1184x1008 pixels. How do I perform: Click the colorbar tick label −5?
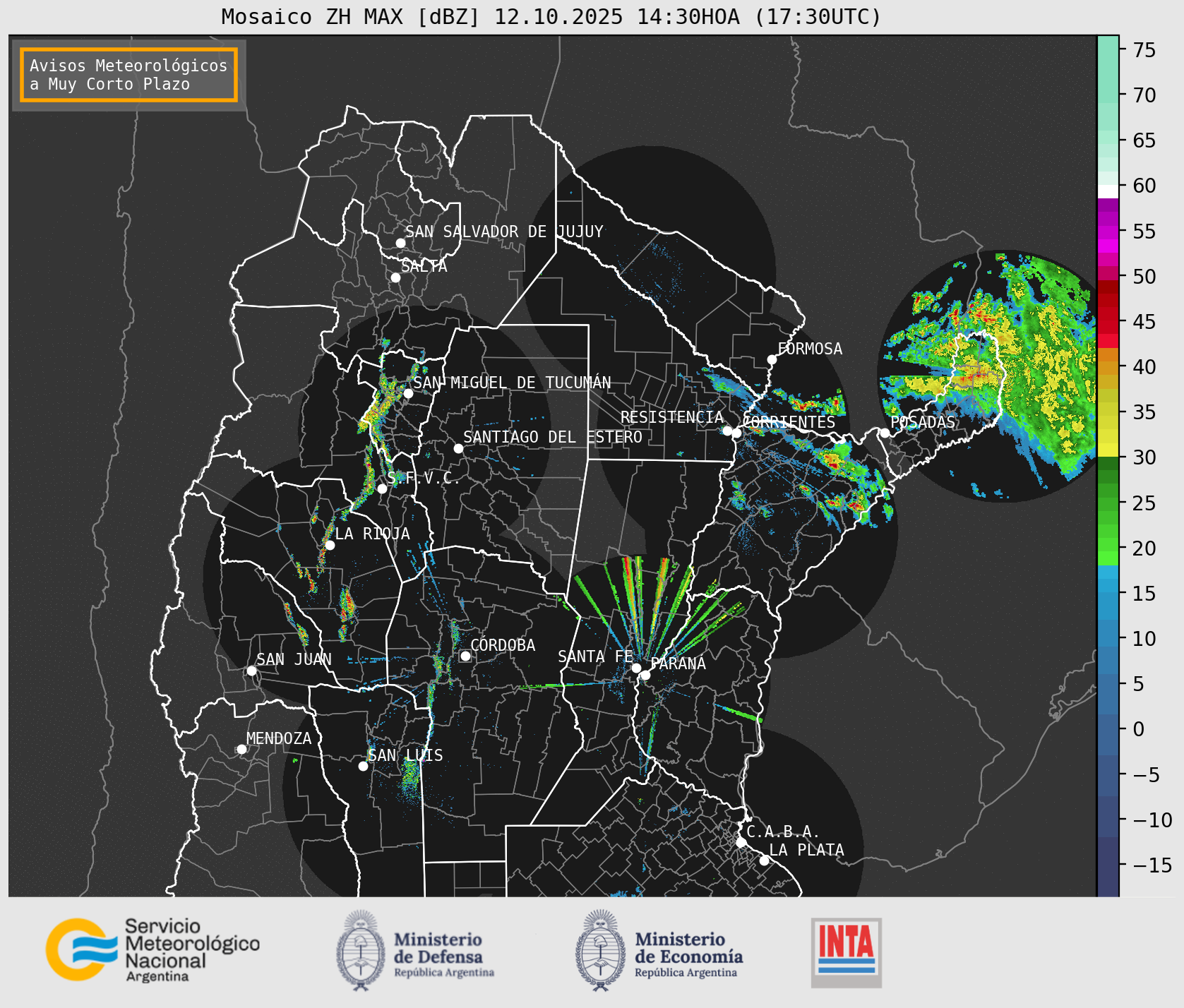(1146, 774)
